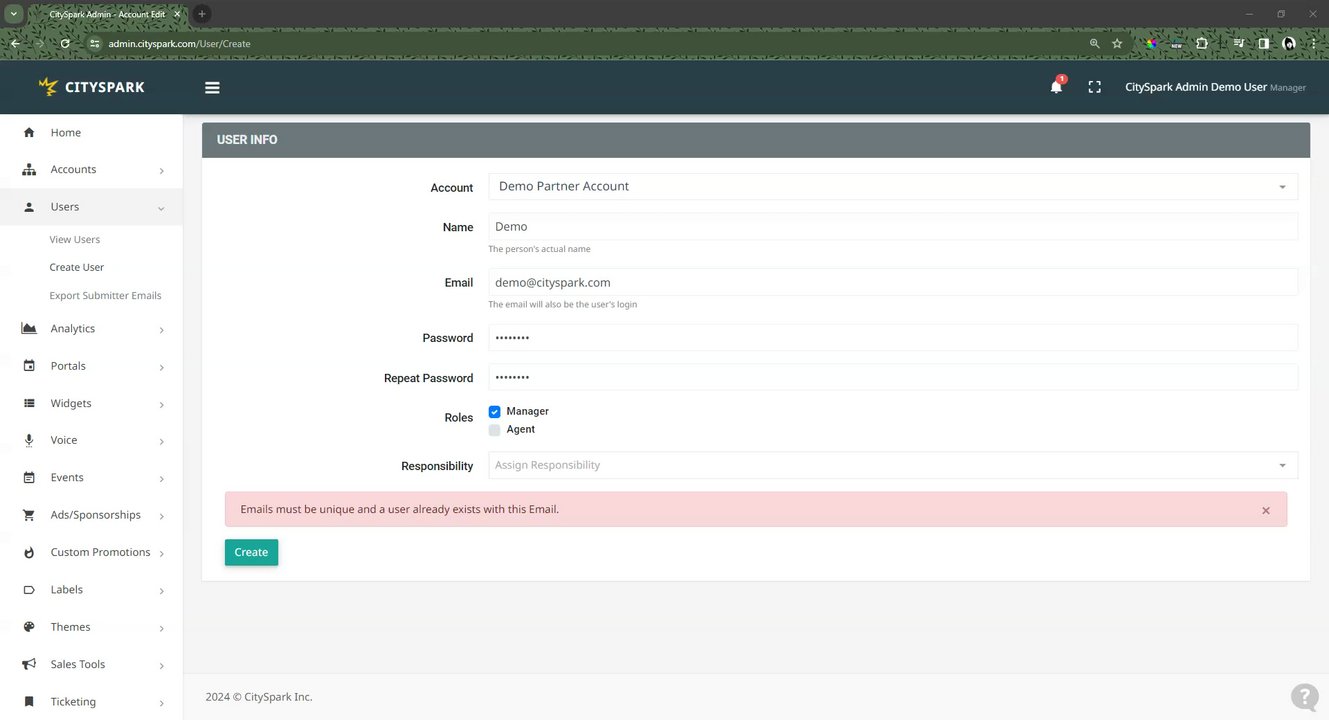Check the Agent role checkbox
Image resolution: width=1329 pixels, height=720 pixels.
point(494,430)
